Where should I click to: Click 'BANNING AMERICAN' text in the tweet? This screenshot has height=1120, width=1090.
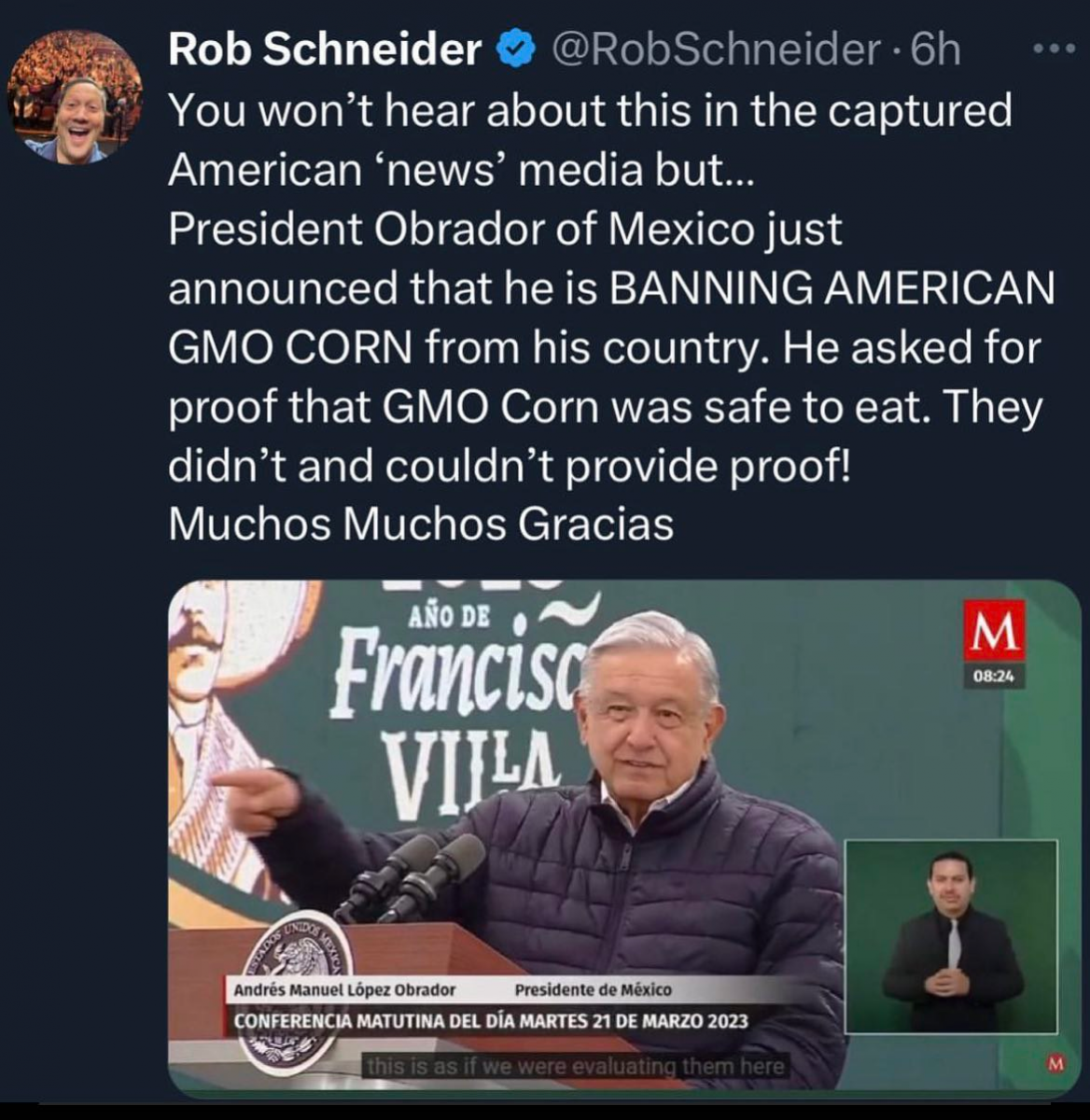coord(831,288)
